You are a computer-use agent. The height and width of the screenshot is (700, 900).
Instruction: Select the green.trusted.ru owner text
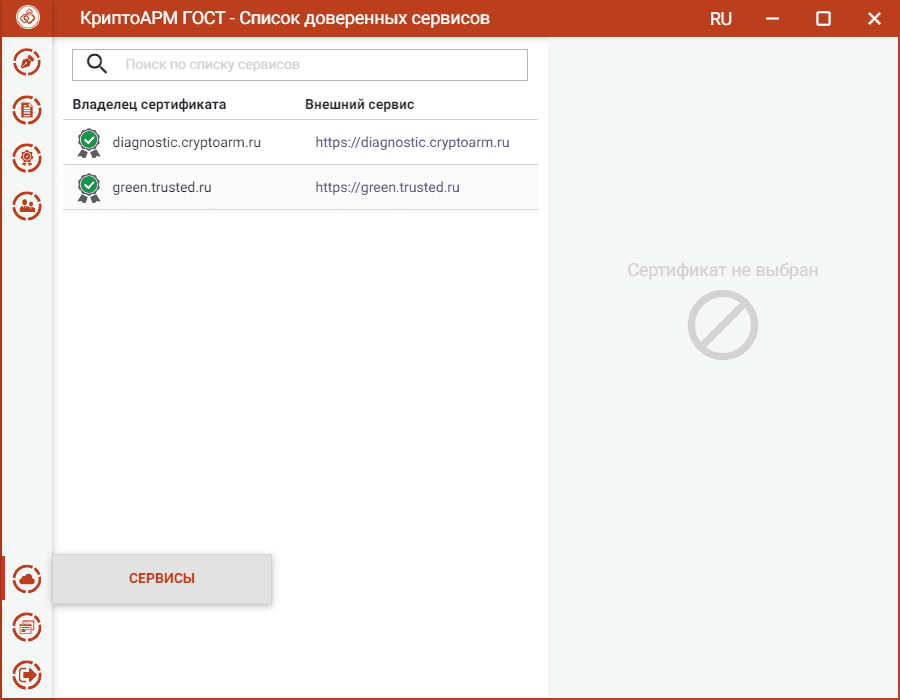162,187
